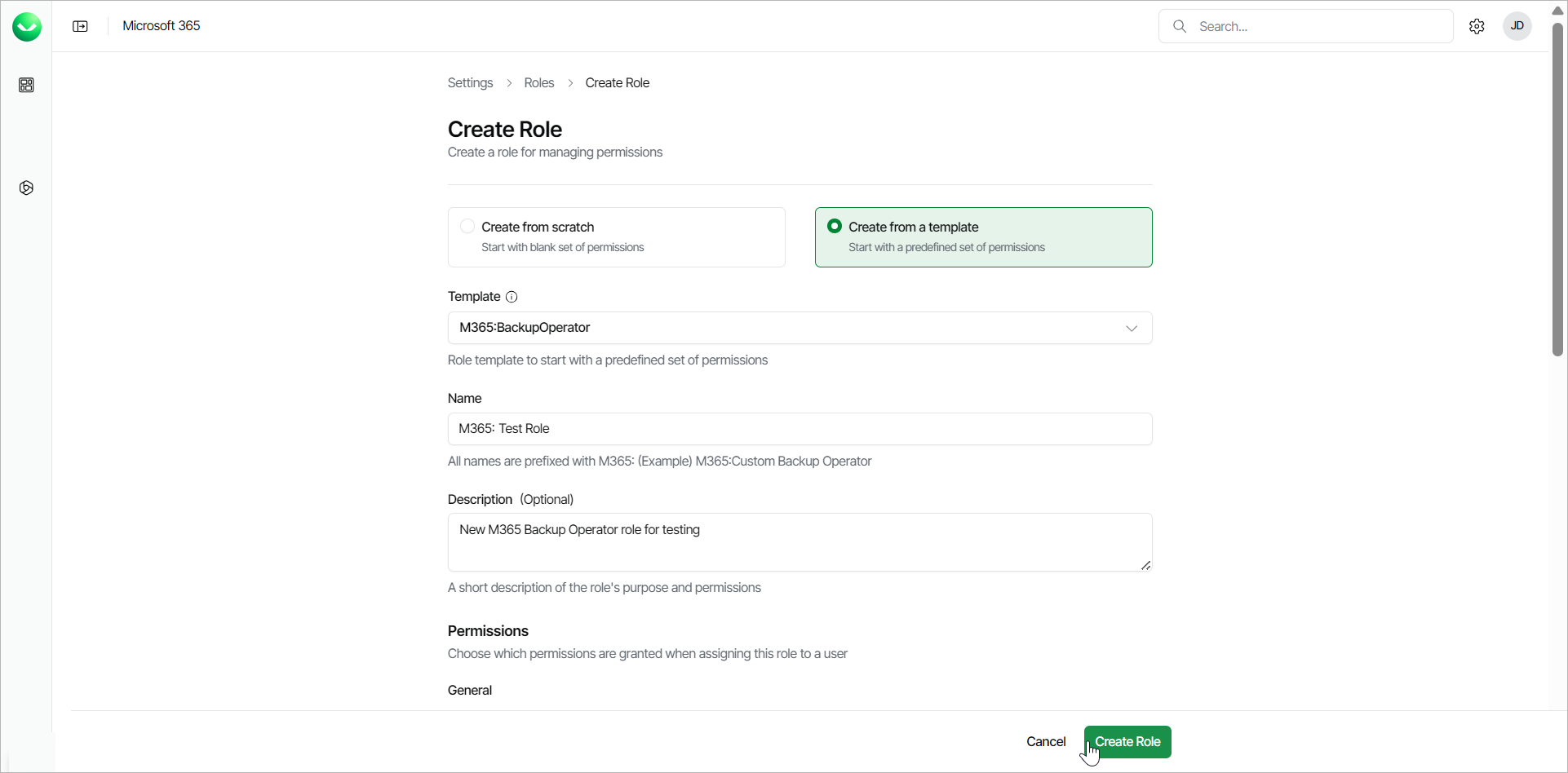Click the vertical page scrollbar
Image resolution: width=1568 pixels, height=773 pixels.
[x=1557, y=188]
